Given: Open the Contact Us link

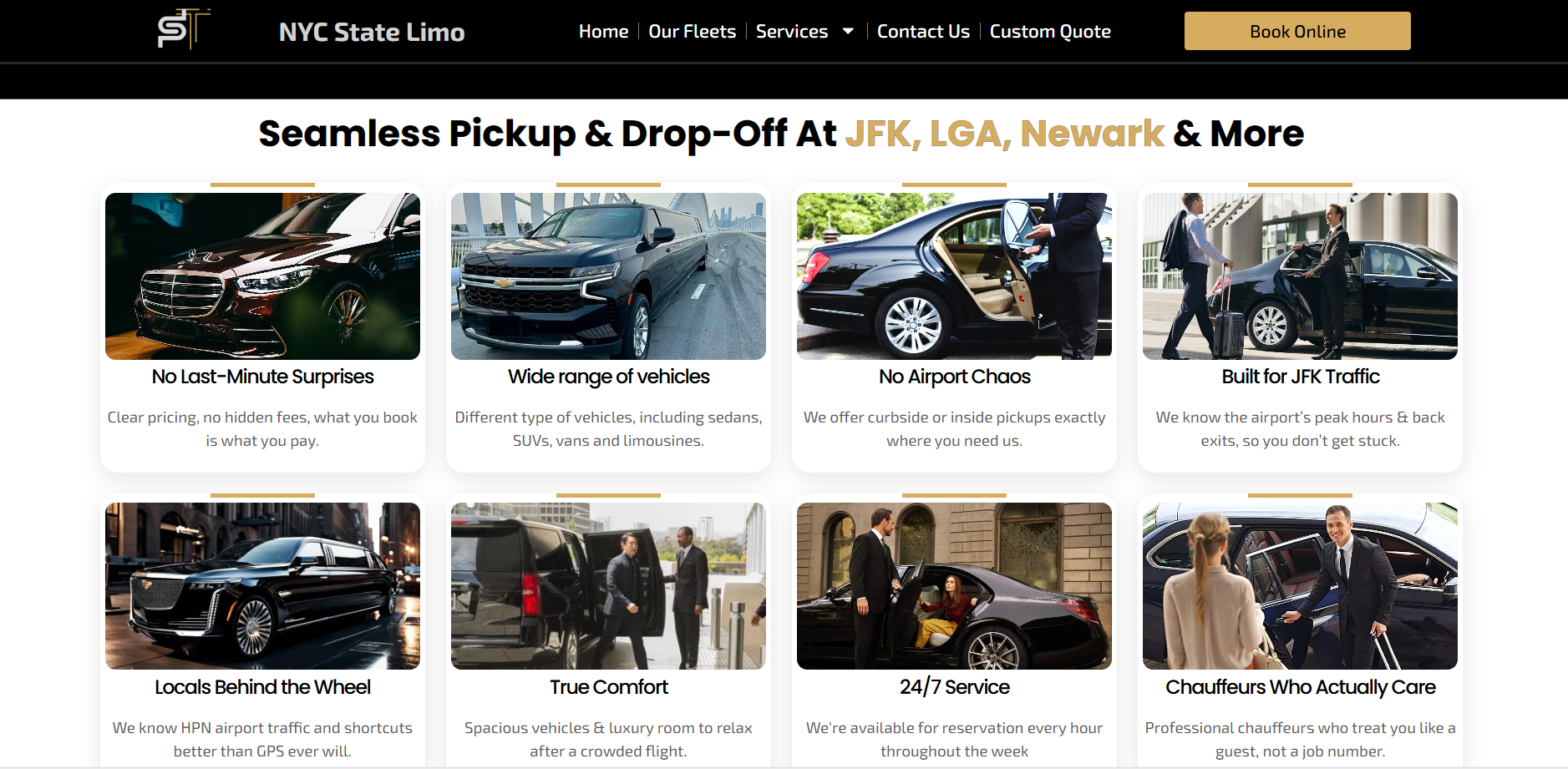Looking at the screenshot, I should 923,32.
